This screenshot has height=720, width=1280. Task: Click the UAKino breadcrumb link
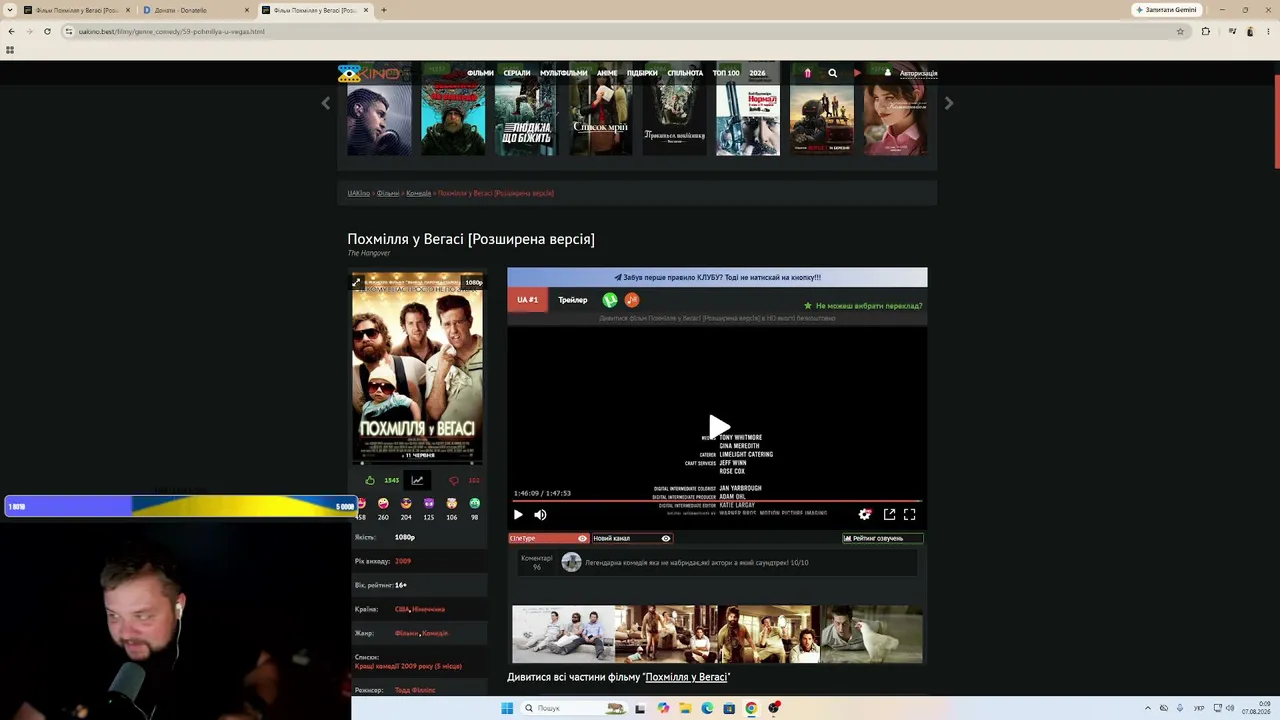point(358,193)
